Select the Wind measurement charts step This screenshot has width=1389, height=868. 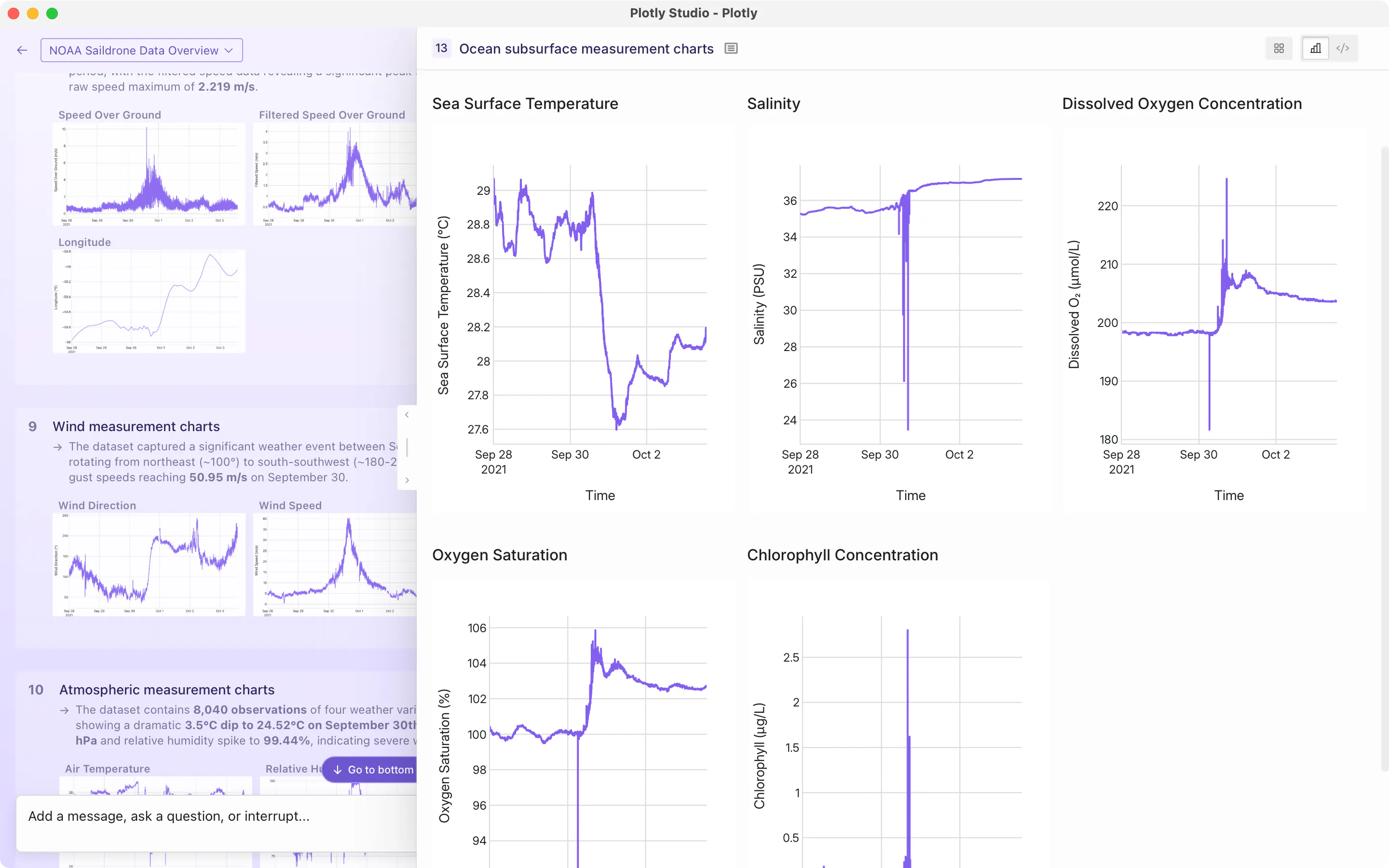tap(136, 426)
